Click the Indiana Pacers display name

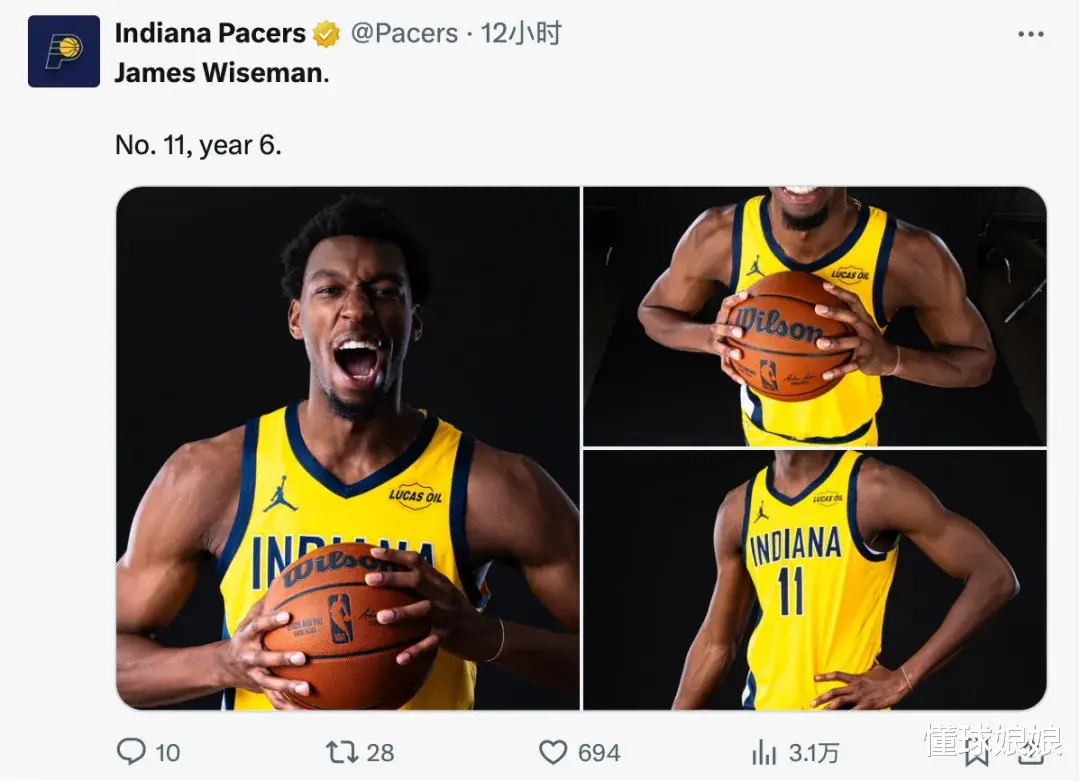click(x=210, y=33)
